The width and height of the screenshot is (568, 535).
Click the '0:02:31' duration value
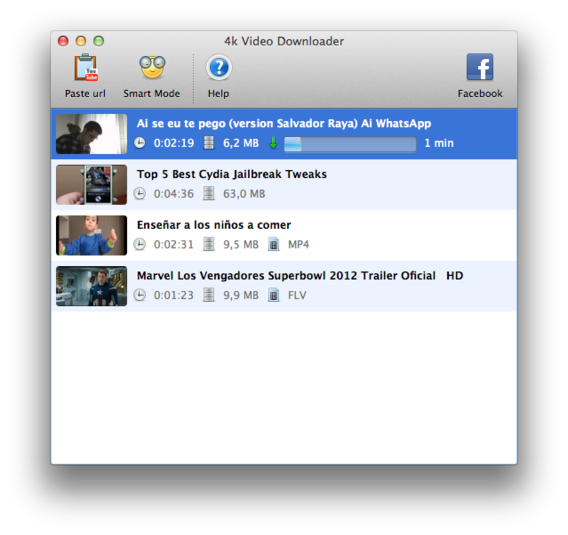tap(174, 244)
